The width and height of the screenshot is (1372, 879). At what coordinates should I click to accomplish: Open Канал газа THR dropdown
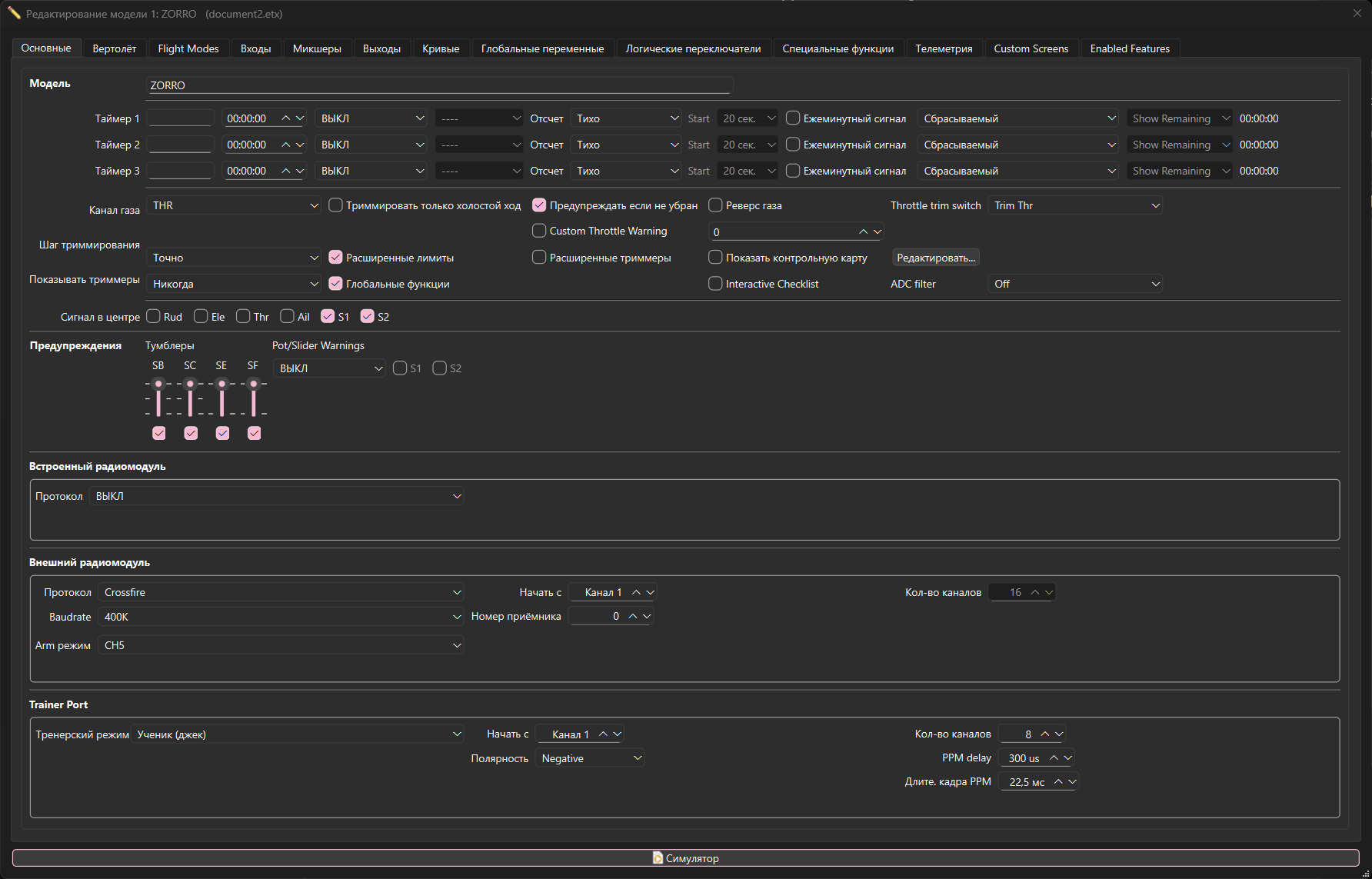click(234, 205)
